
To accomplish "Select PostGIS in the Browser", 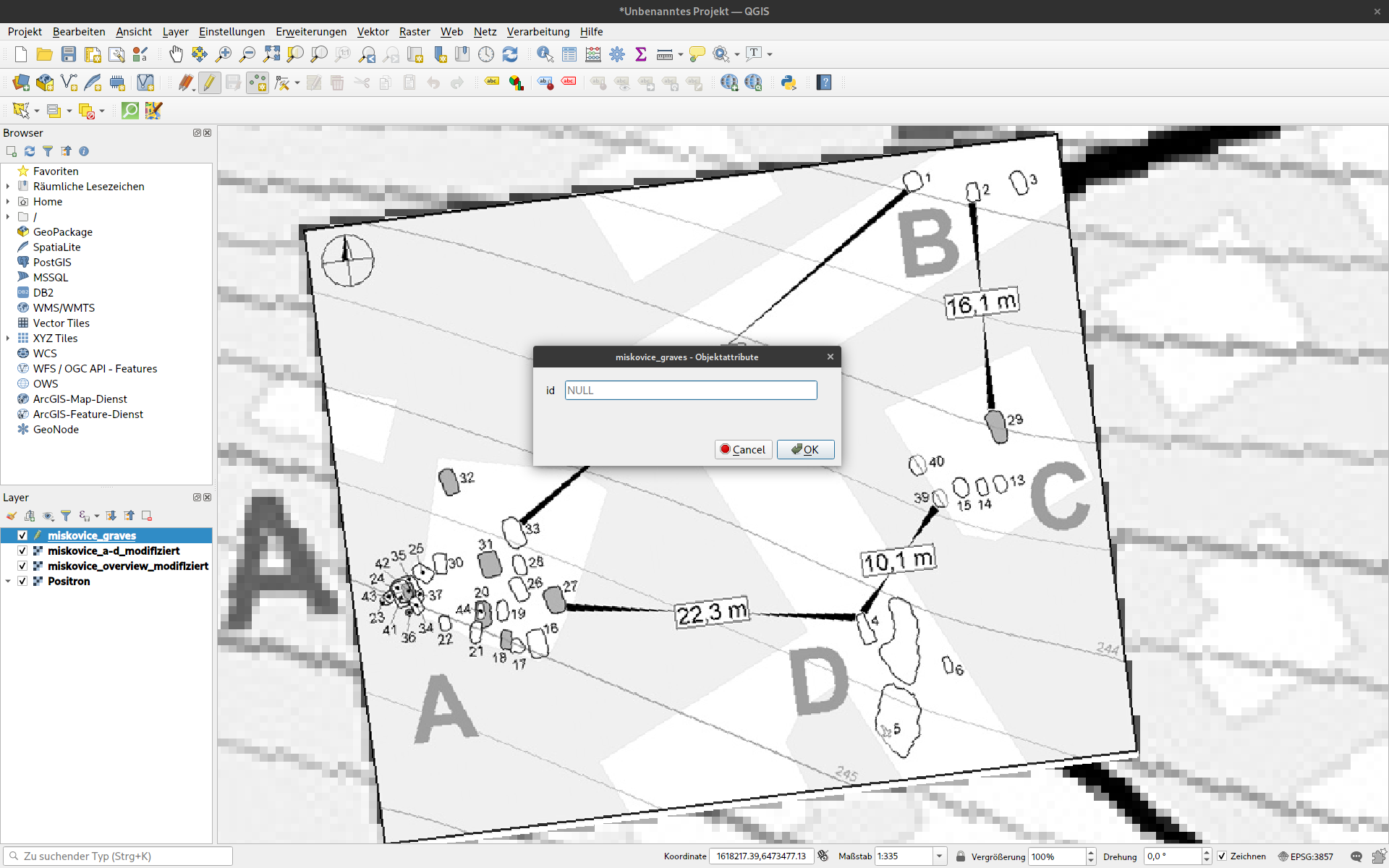I will [52, 263].
